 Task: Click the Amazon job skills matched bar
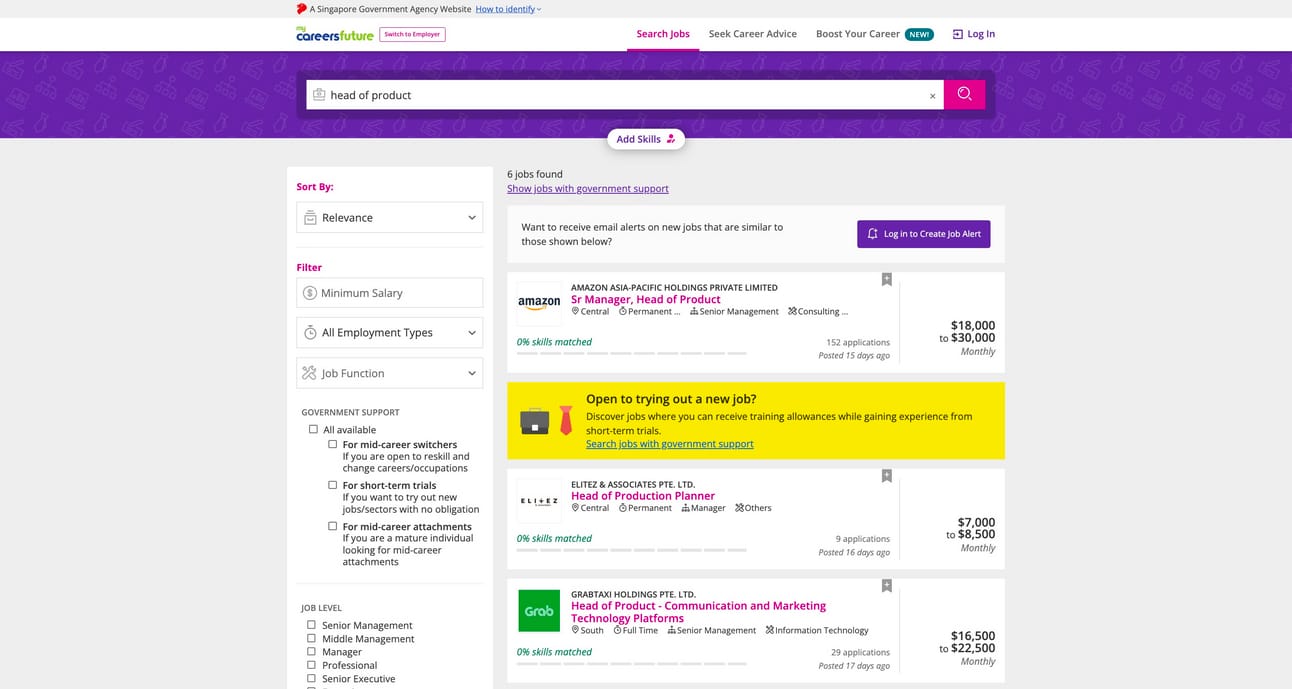pos(631,353)
